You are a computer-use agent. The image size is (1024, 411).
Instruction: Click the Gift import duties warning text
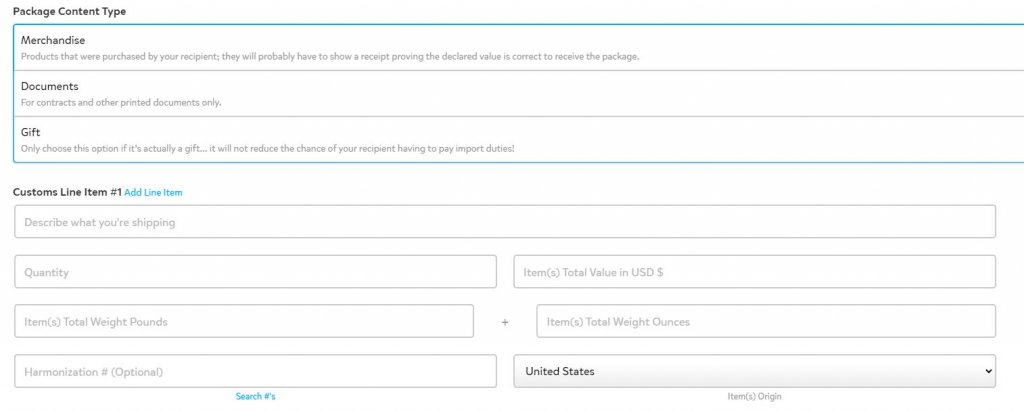click(268, 148)
